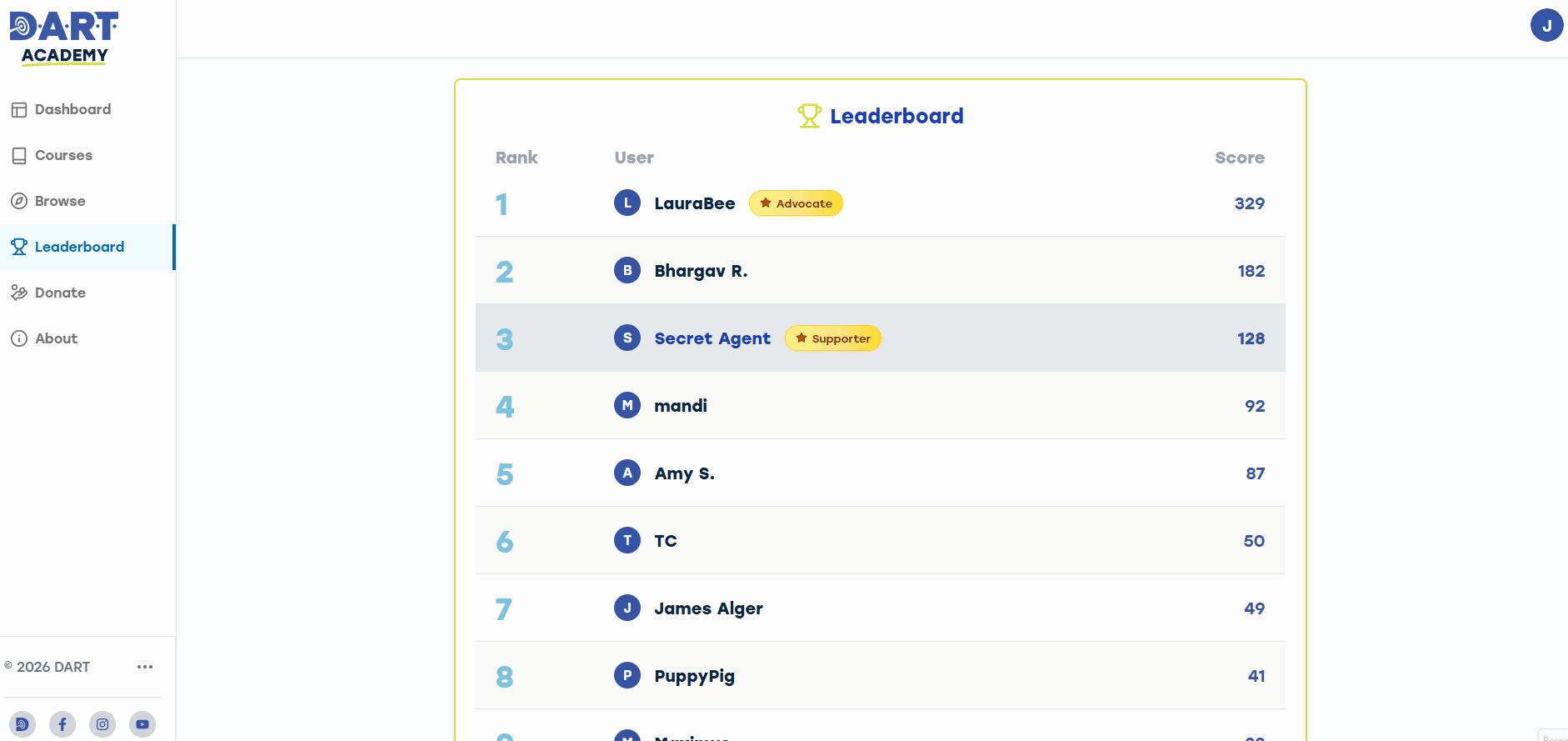Viewport: 1568px width, 741px height.
Task: Open the About info icon
Action: click(18, 338)
